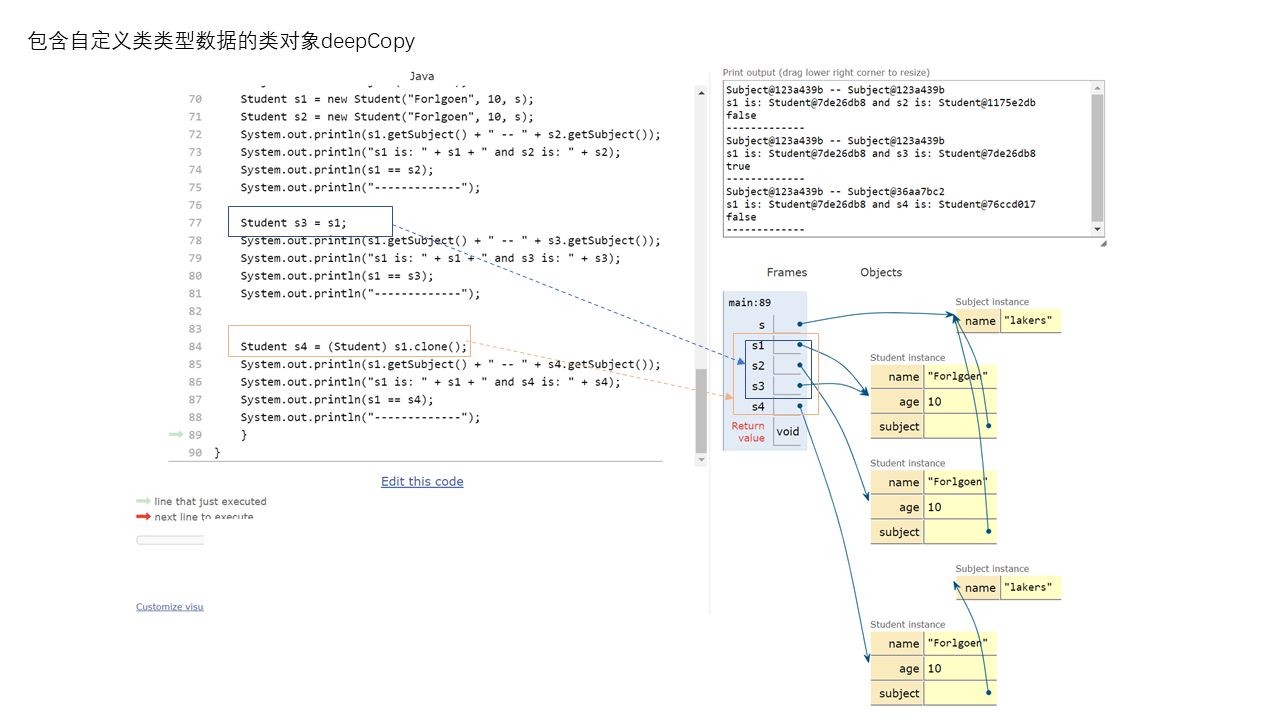Click the execution step slider bar
This screenshot has height=720, width=1280.
[x=170, y=540]
